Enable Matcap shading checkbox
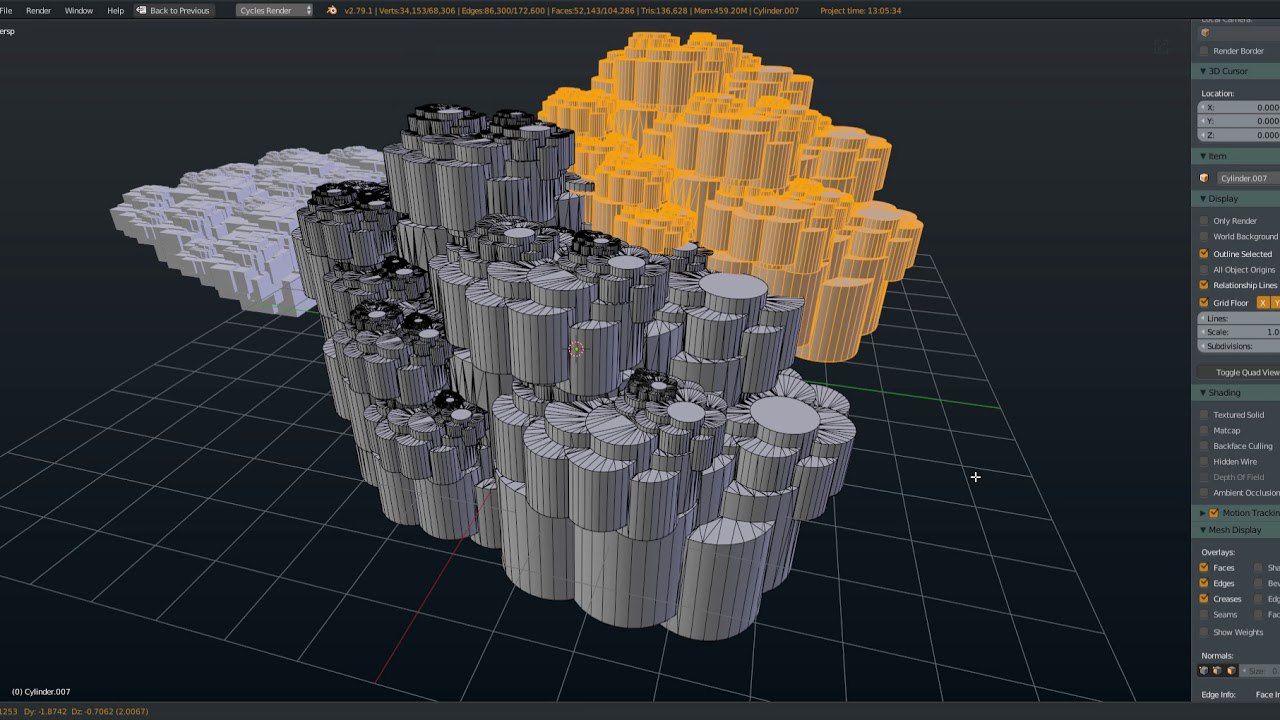 pos(1204,431)
